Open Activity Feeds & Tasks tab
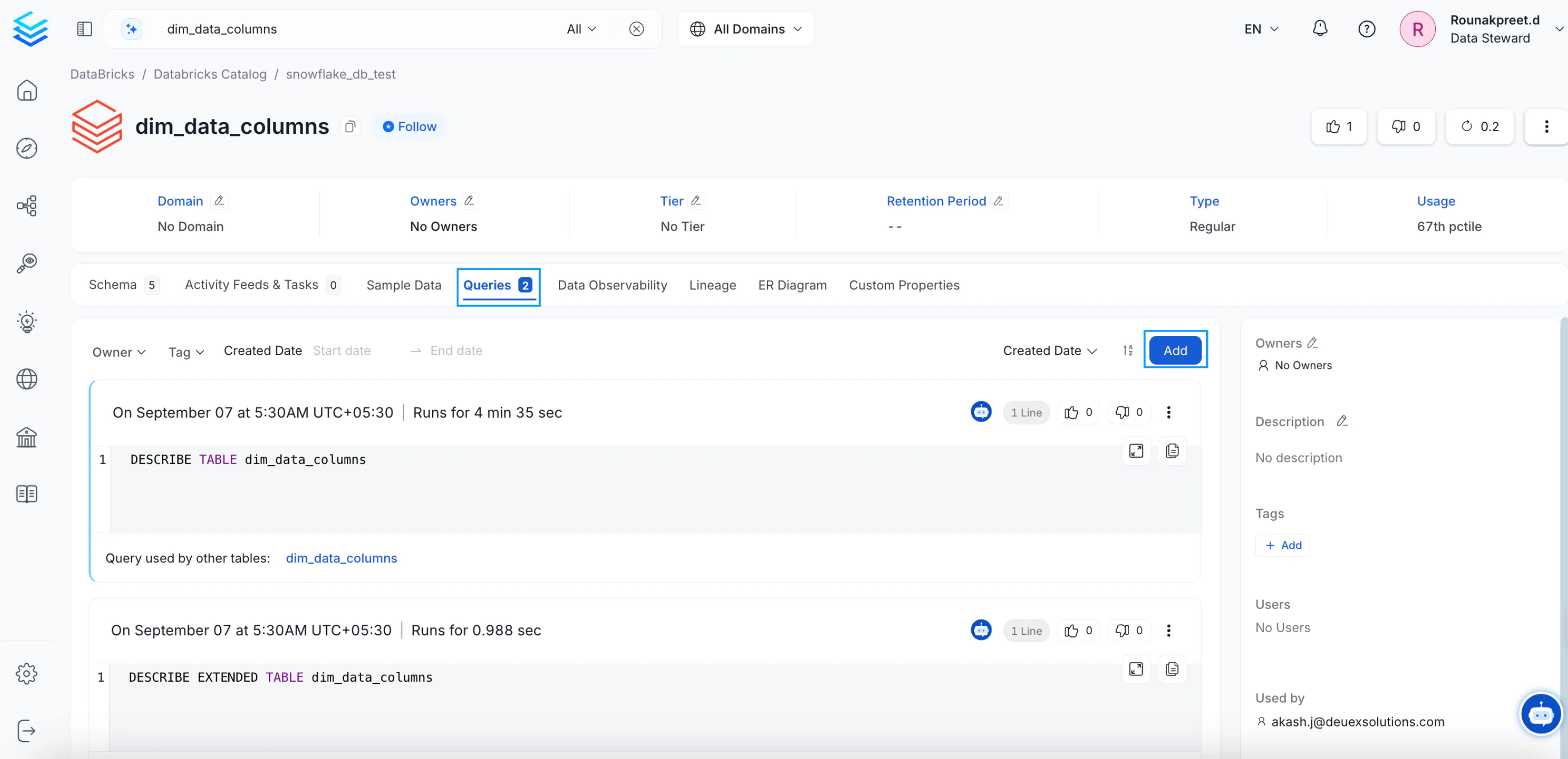Viewport: 1568px width, 759px height. click(262, 285)
